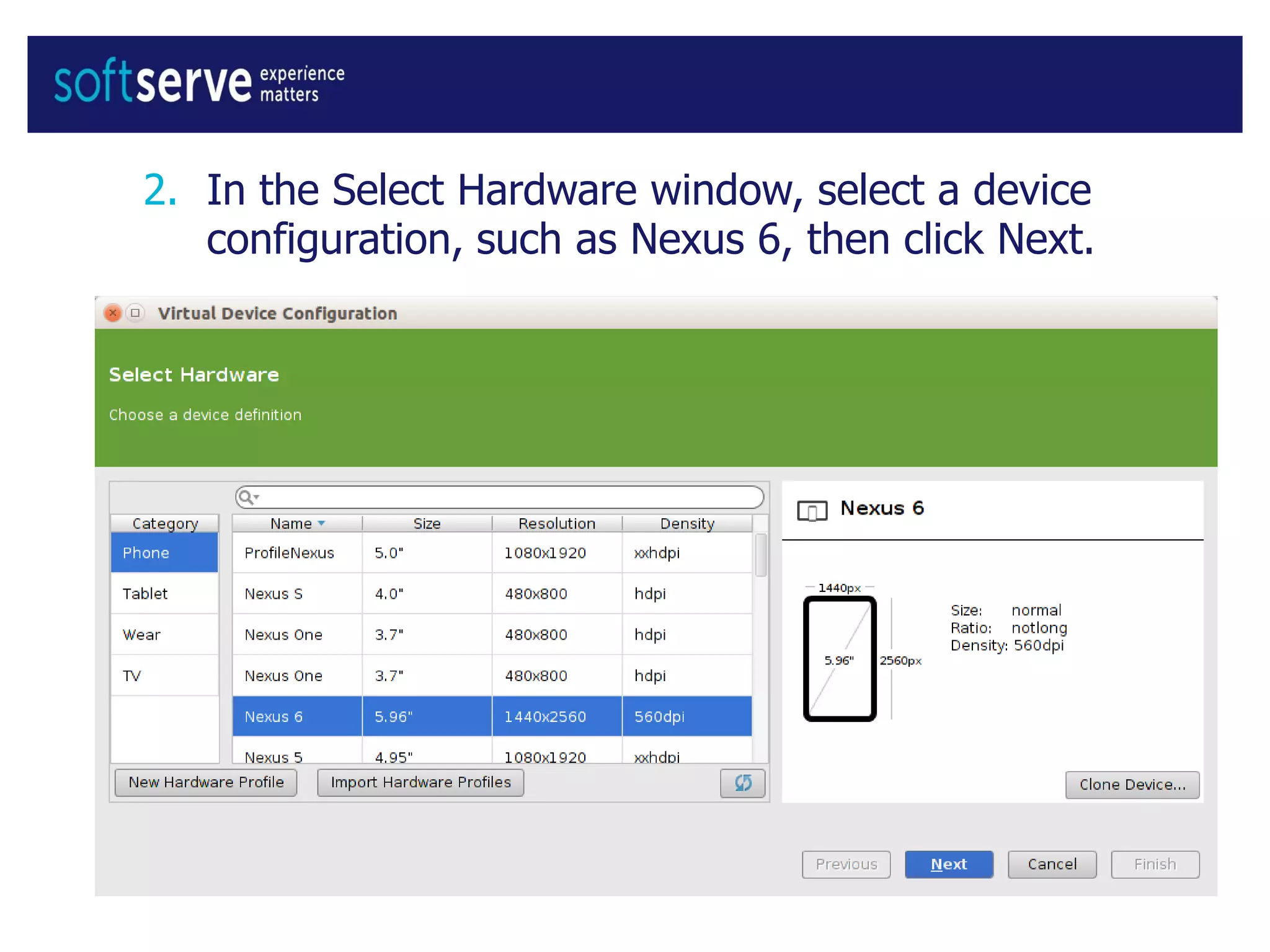This screenshot has height=952, width=1270.
Task: Click New Hardware Profile button
Action: 206,782
